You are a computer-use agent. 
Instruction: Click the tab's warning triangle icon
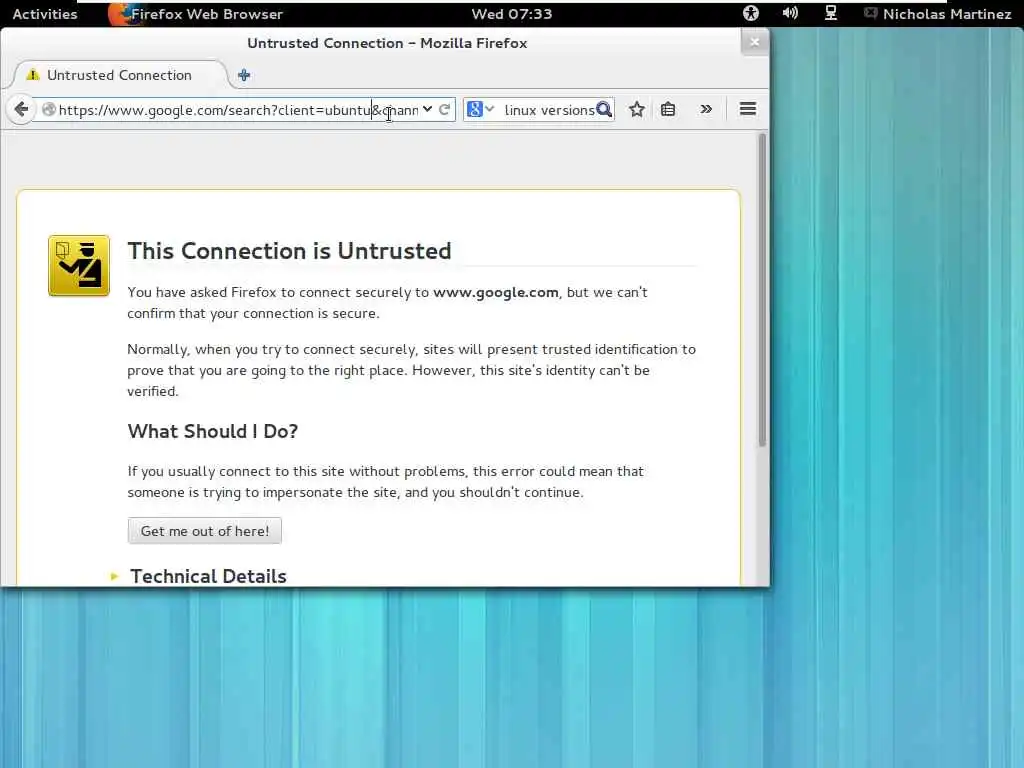click(x=33, y=75)
